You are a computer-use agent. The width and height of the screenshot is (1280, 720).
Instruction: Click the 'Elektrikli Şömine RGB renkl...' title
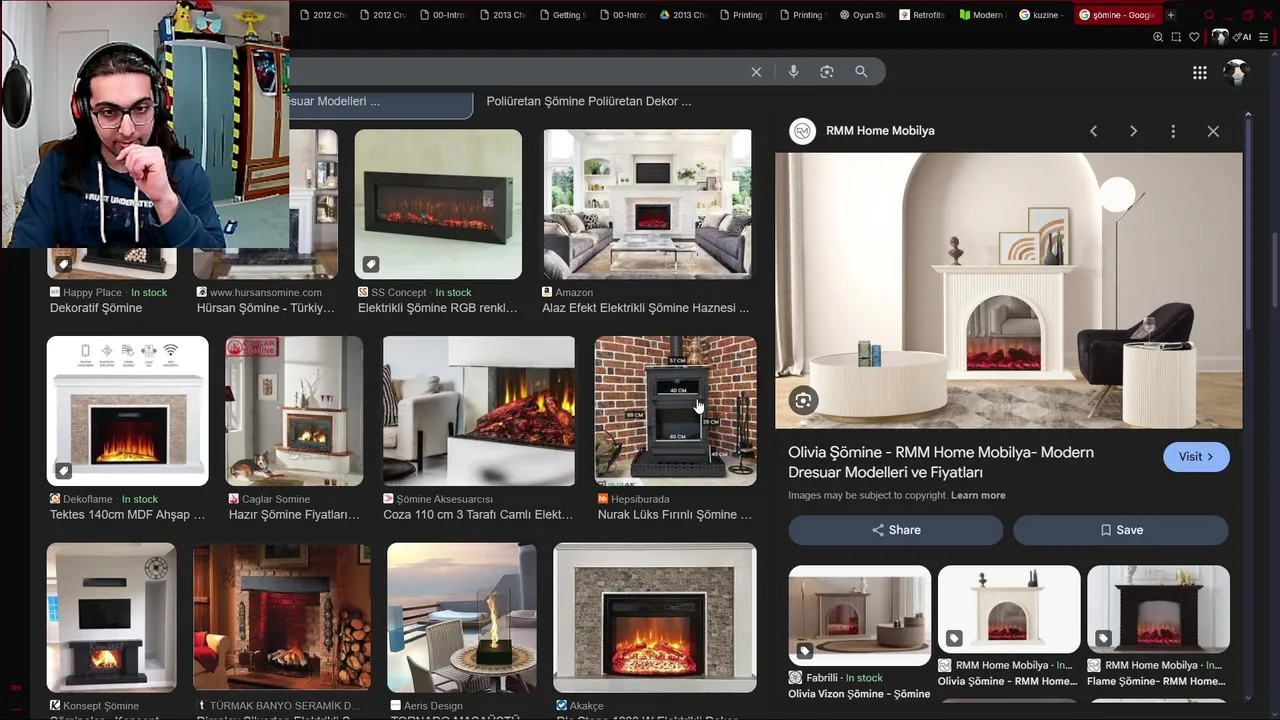click(x=438, y=308)
